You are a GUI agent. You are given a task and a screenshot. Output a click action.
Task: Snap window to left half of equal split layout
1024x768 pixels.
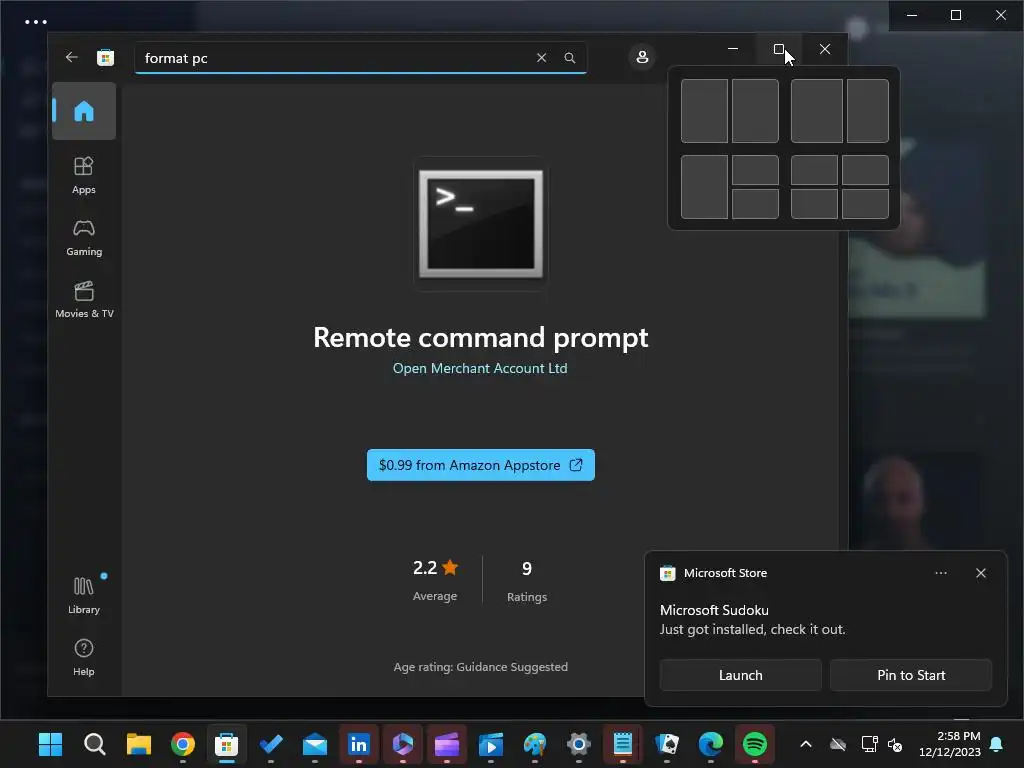pyautogui.click(x=704, y=111)
